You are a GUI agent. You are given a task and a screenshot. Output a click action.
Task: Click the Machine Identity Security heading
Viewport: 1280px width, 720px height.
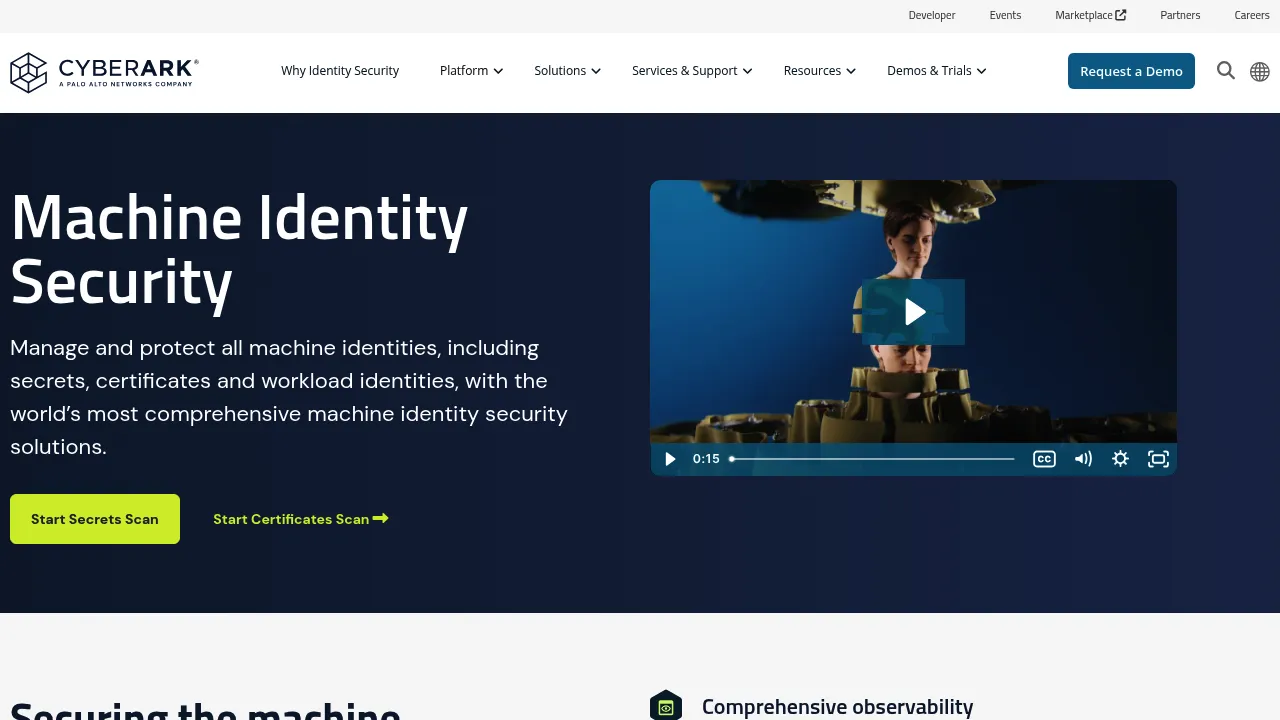pyautogui.click(x=239, y=249)
